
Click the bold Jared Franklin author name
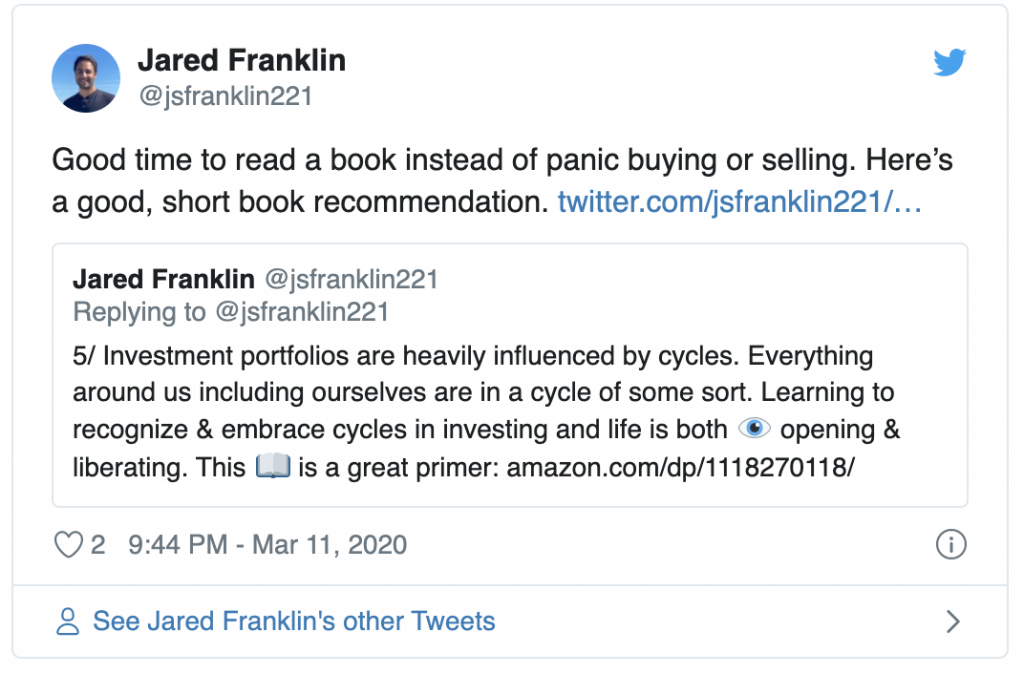241,60
